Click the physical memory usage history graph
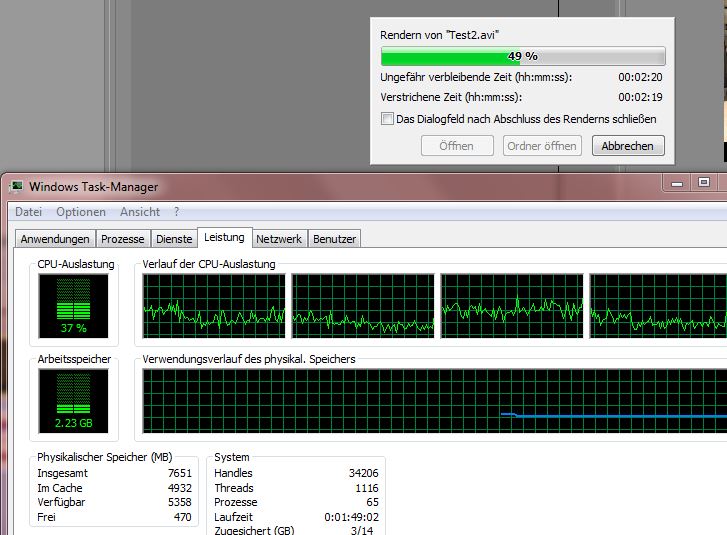Image resolution: width=727 pixels, height=535 pixels. (434, 401)
